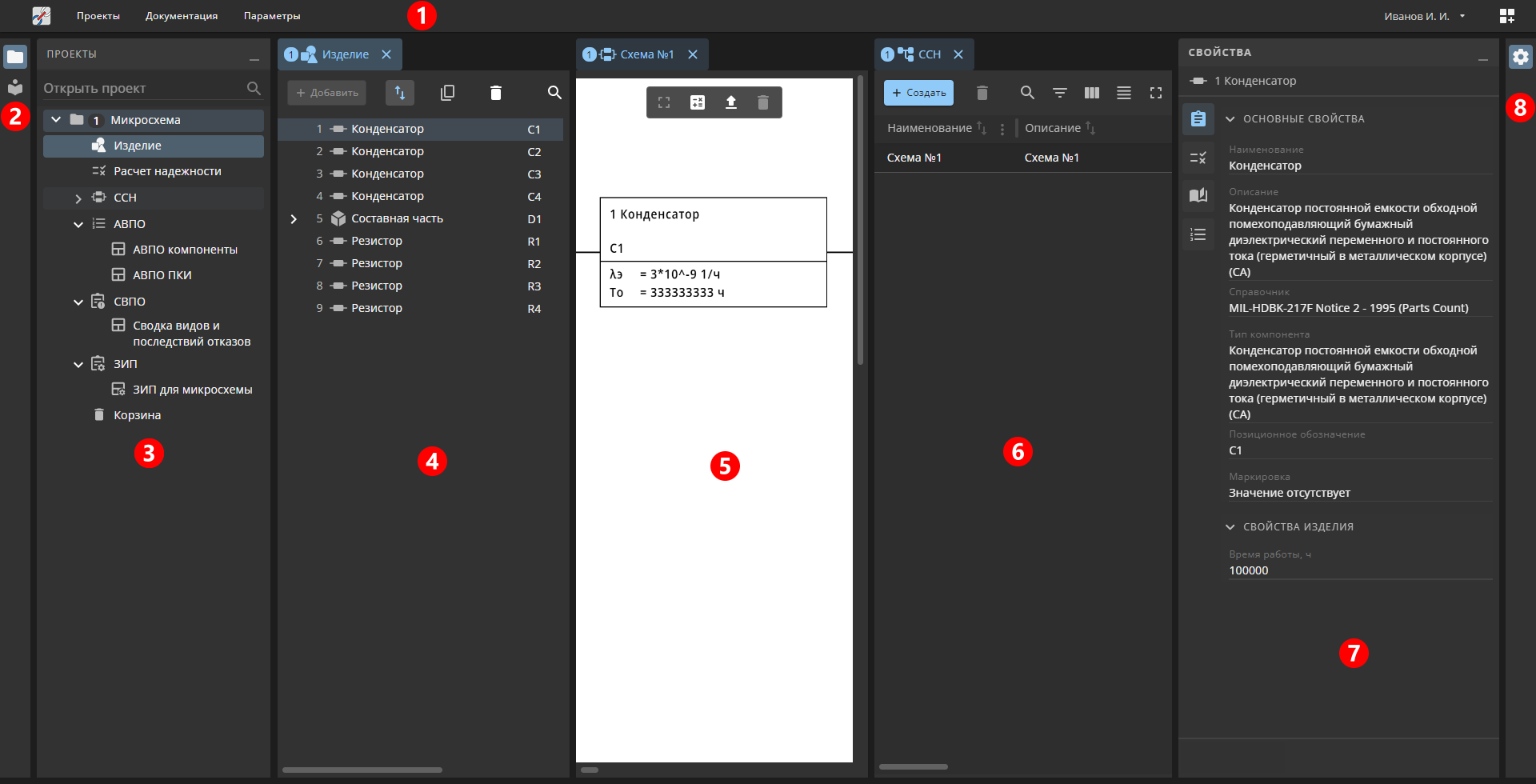Click the upload arrow icon in schema toolbar
This screenshot has height=784, width=1536.
[x=731, y=102]
